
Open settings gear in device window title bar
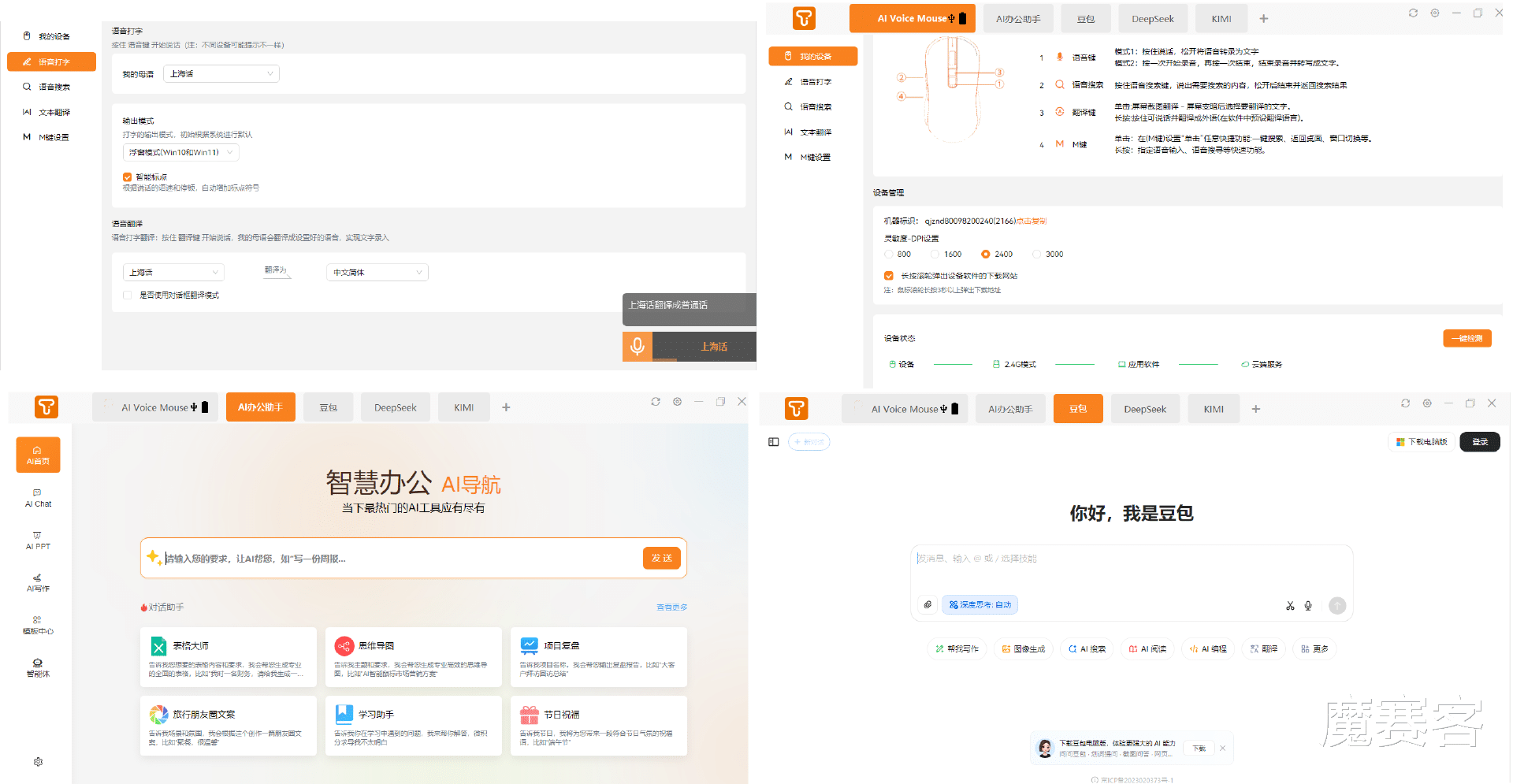point(1435,13)
